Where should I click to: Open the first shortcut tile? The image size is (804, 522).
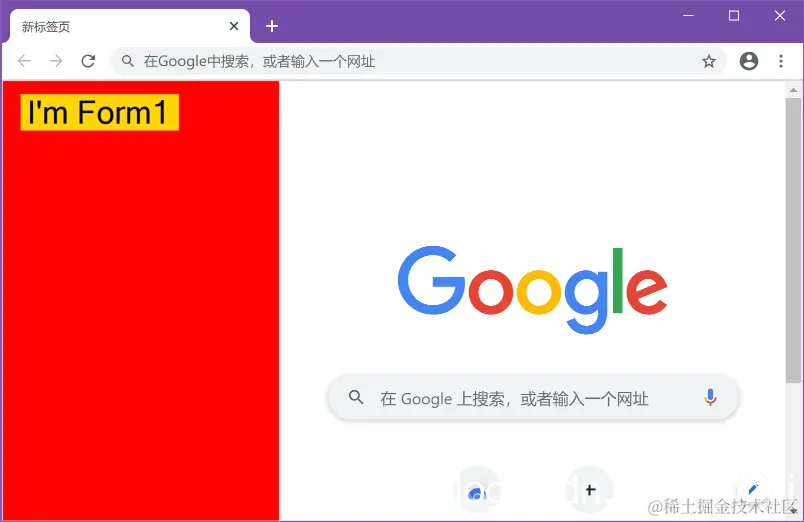tap(477, 490)
